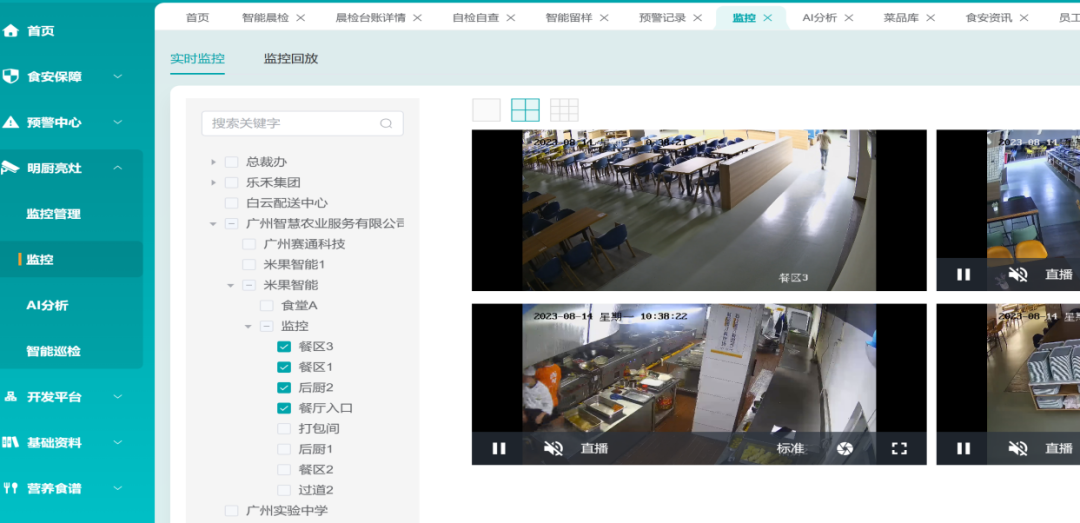Image resolution: width=1080 pixels, height=523 pixels.
Task: Select the four-grid layout icon
Action: click(x=525, y=110)
